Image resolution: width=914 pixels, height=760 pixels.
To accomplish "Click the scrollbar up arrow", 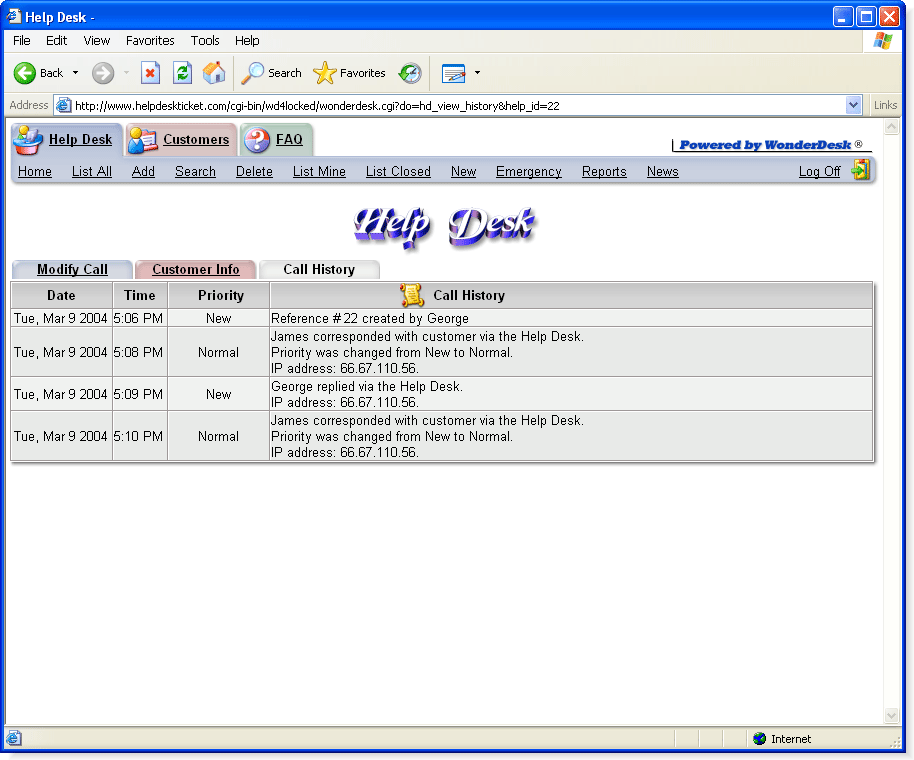I will pos(891,126).
